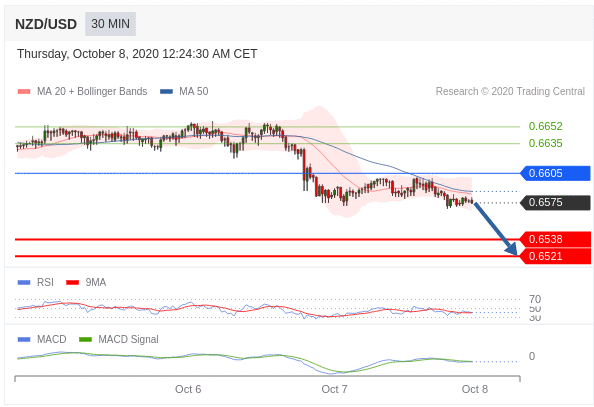The width and height of the screenshot is (594, 407).
Task: Toggle the 9MA legend marker
Action: pyautogui.click(x=72, y=282)
